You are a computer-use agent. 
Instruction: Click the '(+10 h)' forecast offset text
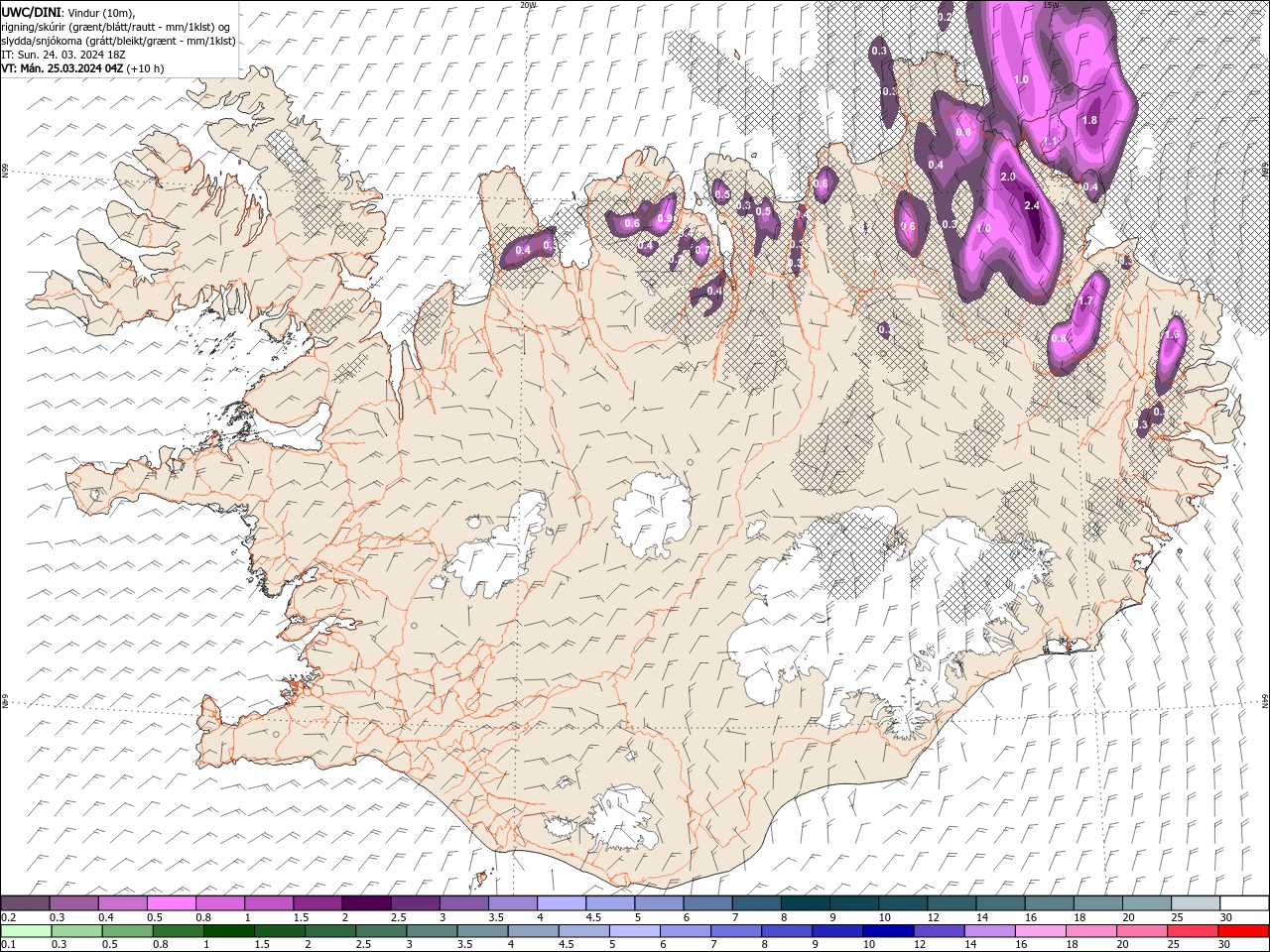click(146, 68)
